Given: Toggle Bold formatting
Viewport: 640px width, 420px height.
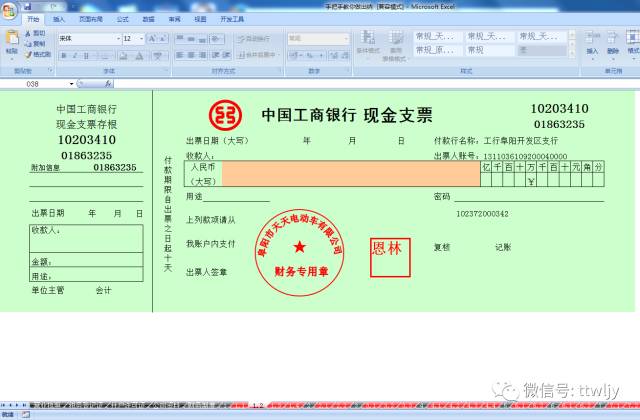Looking at the screenshot, I should [x=64, y=56].
